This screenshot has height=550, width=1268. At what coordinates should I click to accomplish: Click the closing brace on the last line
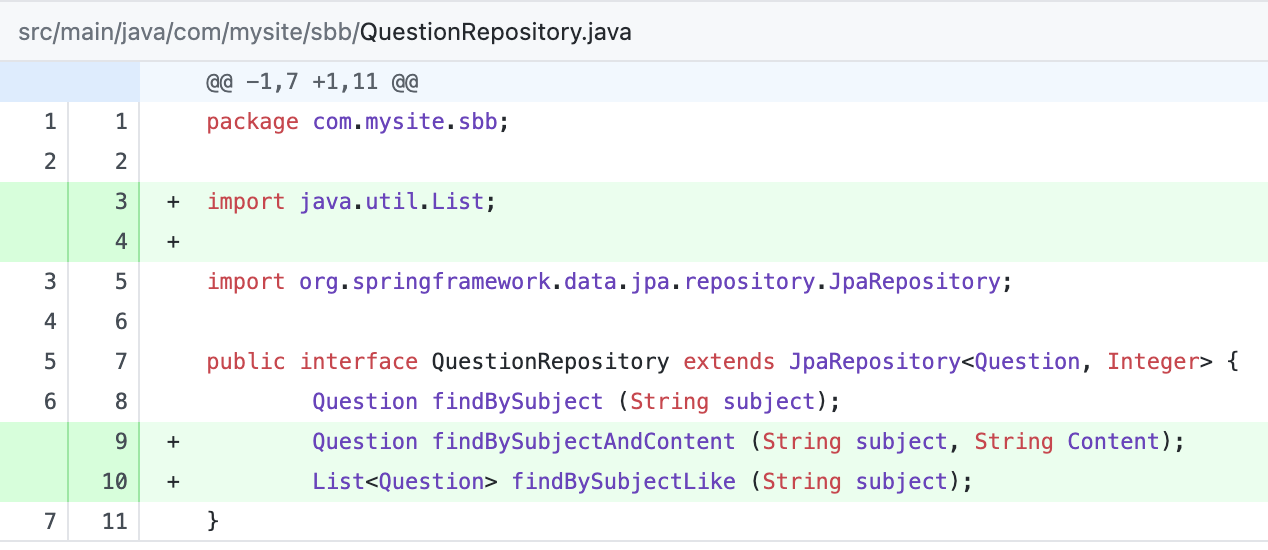click(x=212, y=521)
